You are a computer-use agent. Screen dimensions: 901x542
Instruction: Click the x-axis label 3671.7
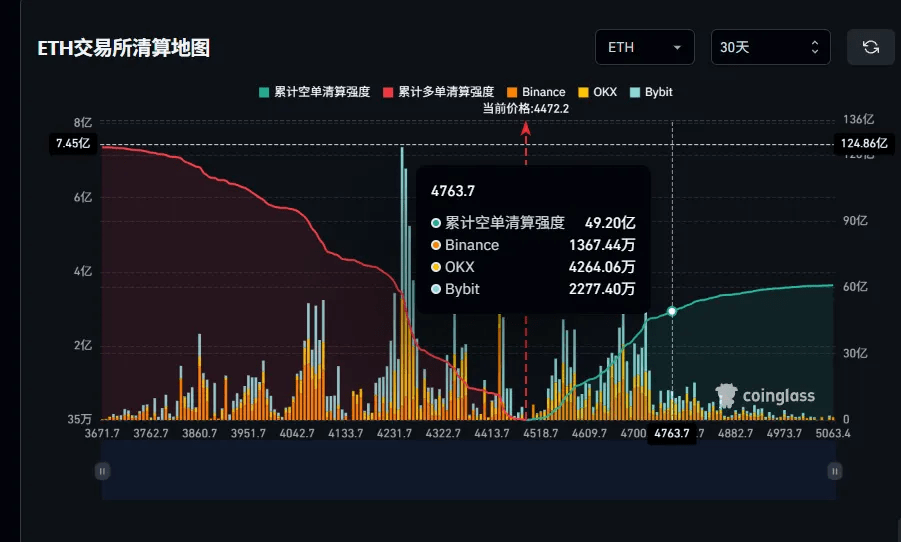click(102, 433)
